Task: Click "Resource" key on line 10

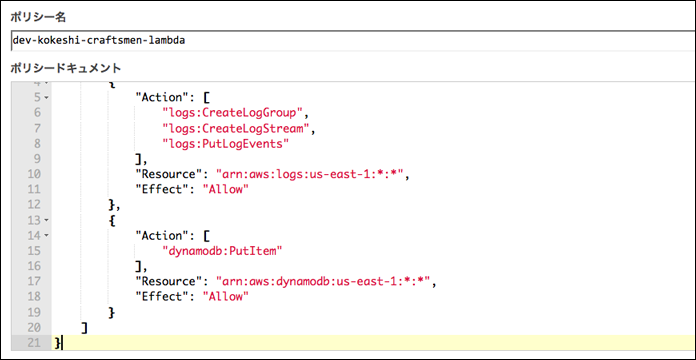Action: [x=169, y=174]
